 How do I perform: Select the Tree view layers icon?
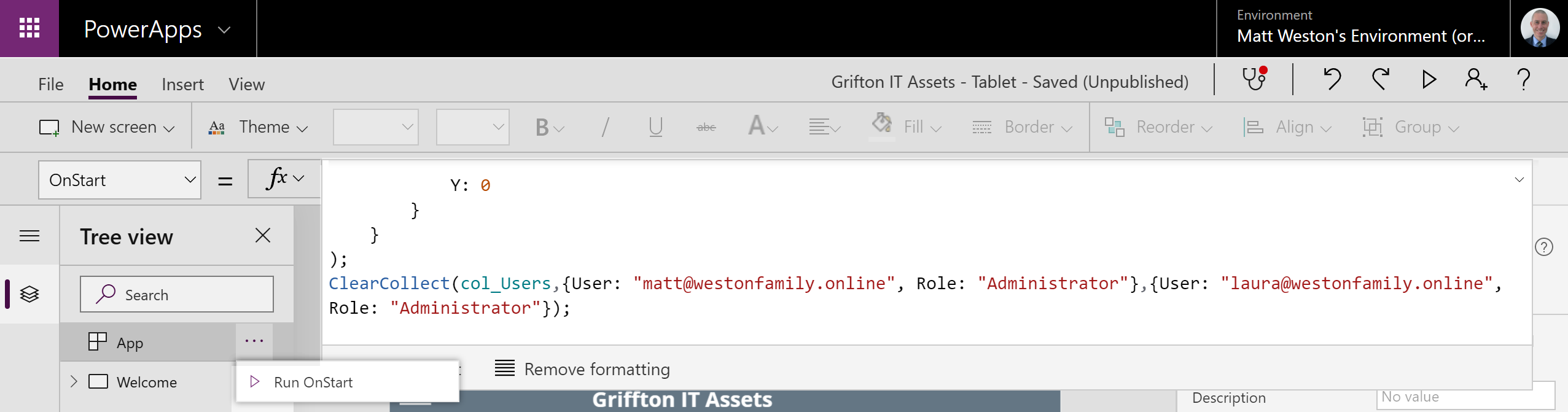tap(29, 294)
